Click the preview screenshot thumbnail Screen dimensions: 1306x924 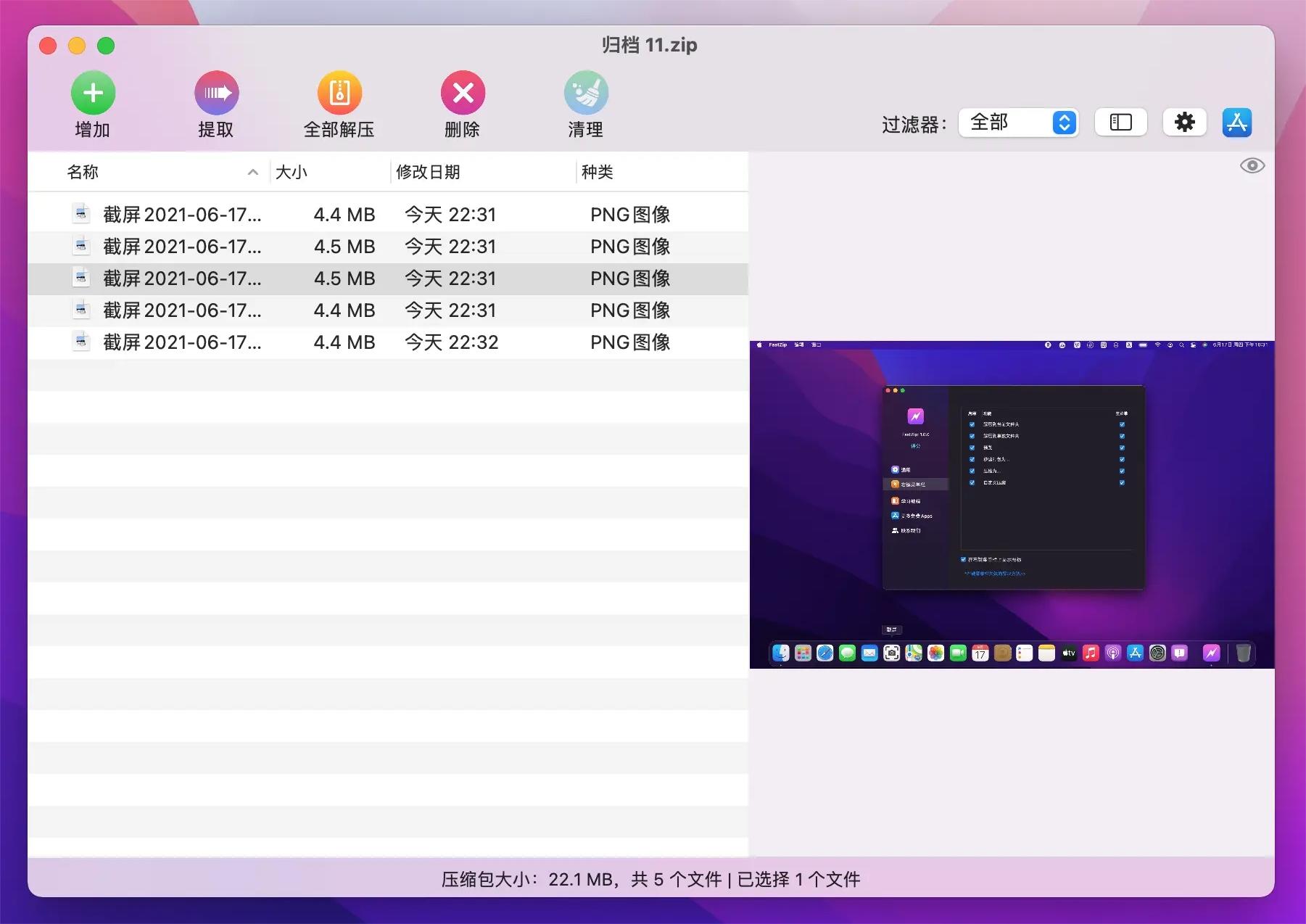click(1012, 504)
